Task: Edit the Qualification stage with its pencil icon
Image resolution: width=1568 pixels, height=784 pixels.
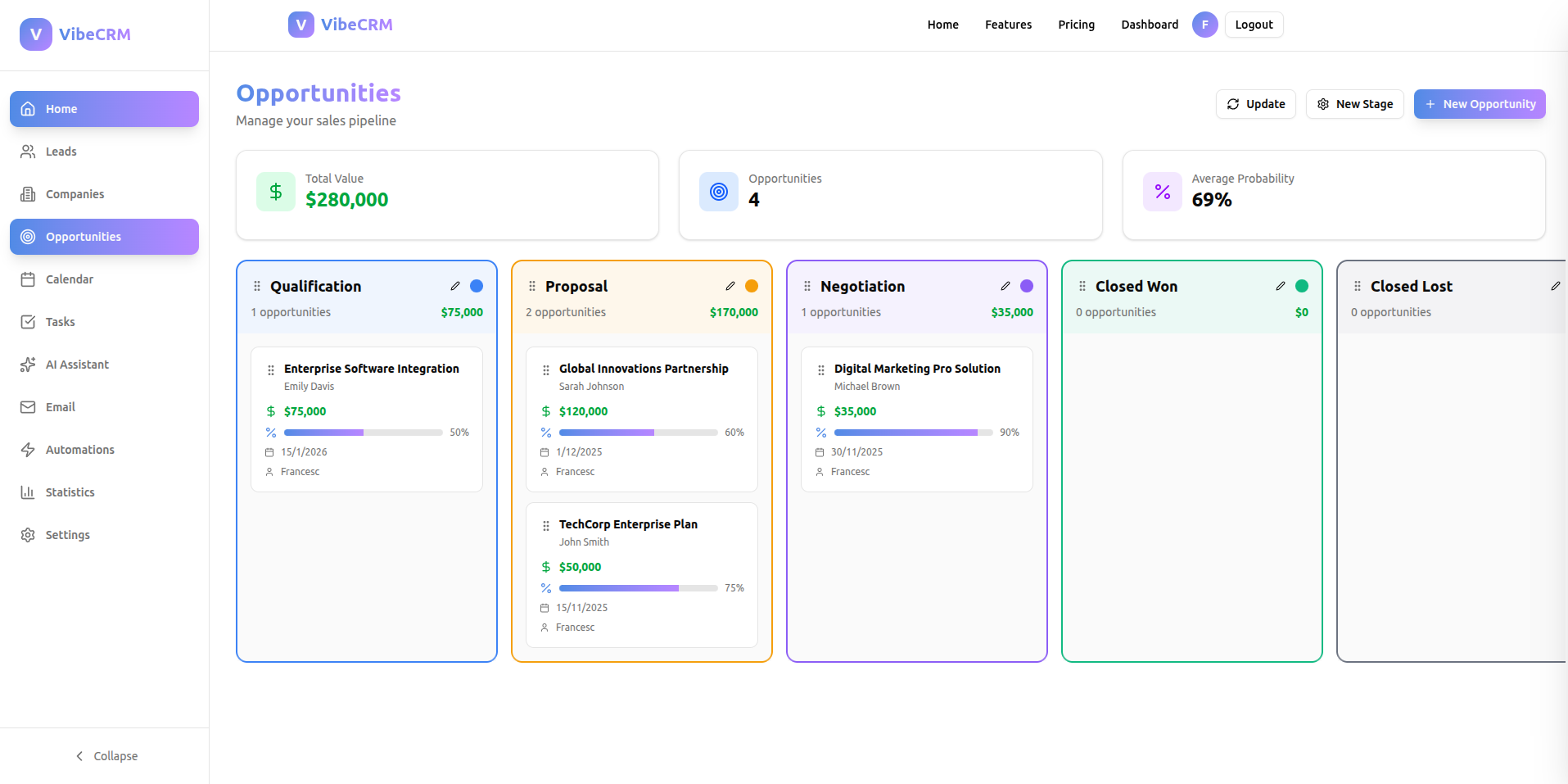Action: click(x=455, y=286)
